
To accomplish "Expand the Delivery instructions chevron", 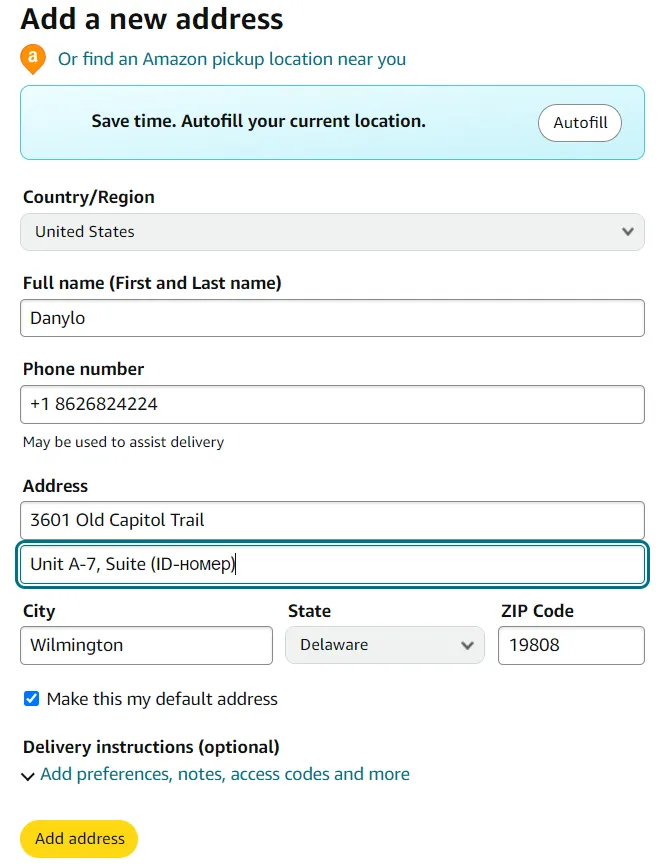I will coord(29,775).
